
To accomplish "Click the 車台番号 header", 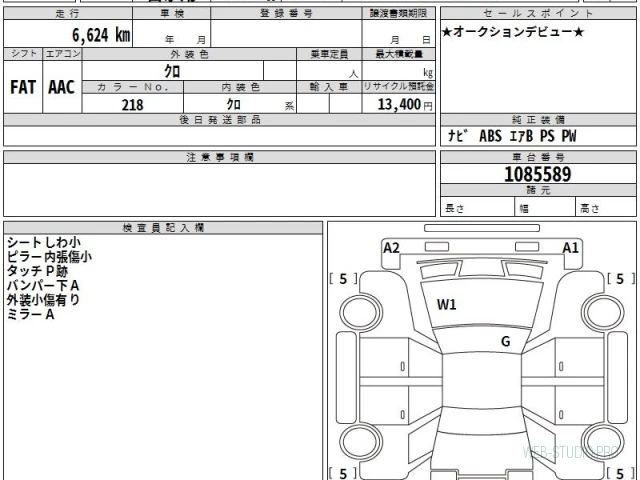I will pos(538,157).
